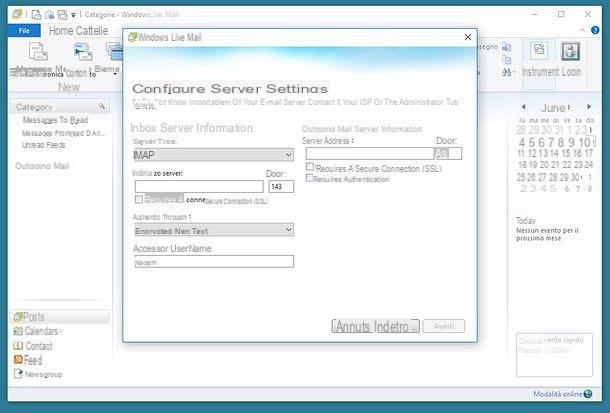Click the binoculars find icon in ribbon
The height and width of the screenshot is (413, 610).
tap(507, 72)
